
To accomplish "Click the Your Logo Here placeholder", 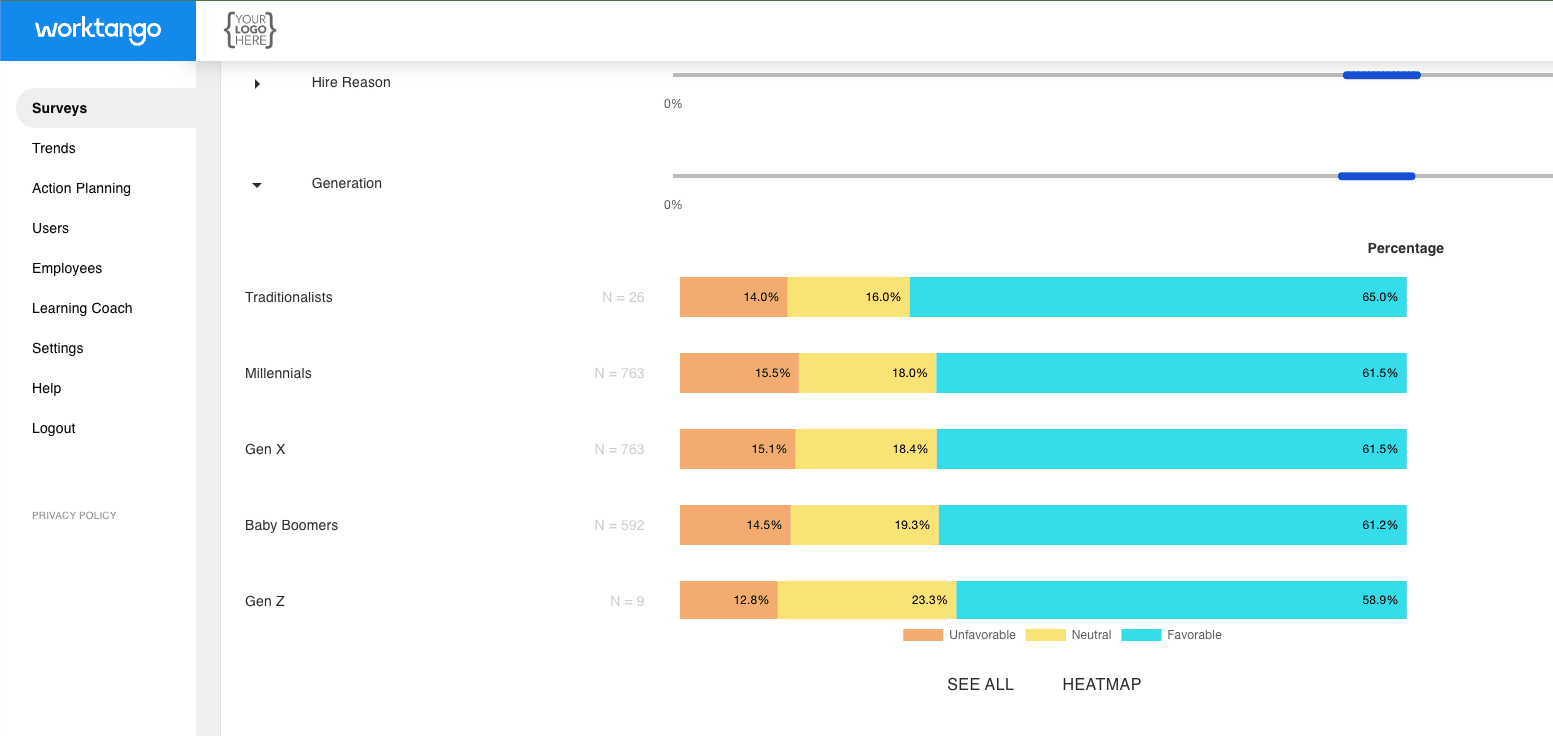I will [249, 30].
